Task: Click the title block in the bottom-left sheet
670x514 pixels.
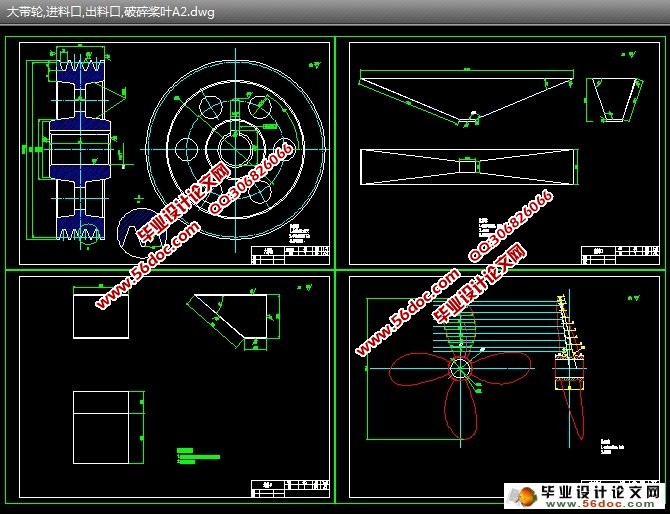Action: click(288, 488)
